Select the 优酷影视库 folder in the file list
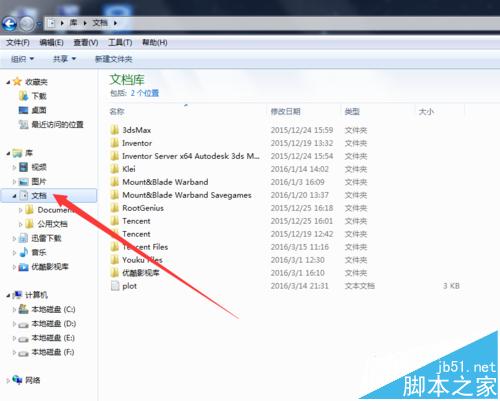The height and width of the screenshot is (401, 500). pyautogui.click(x=141, y=273)
